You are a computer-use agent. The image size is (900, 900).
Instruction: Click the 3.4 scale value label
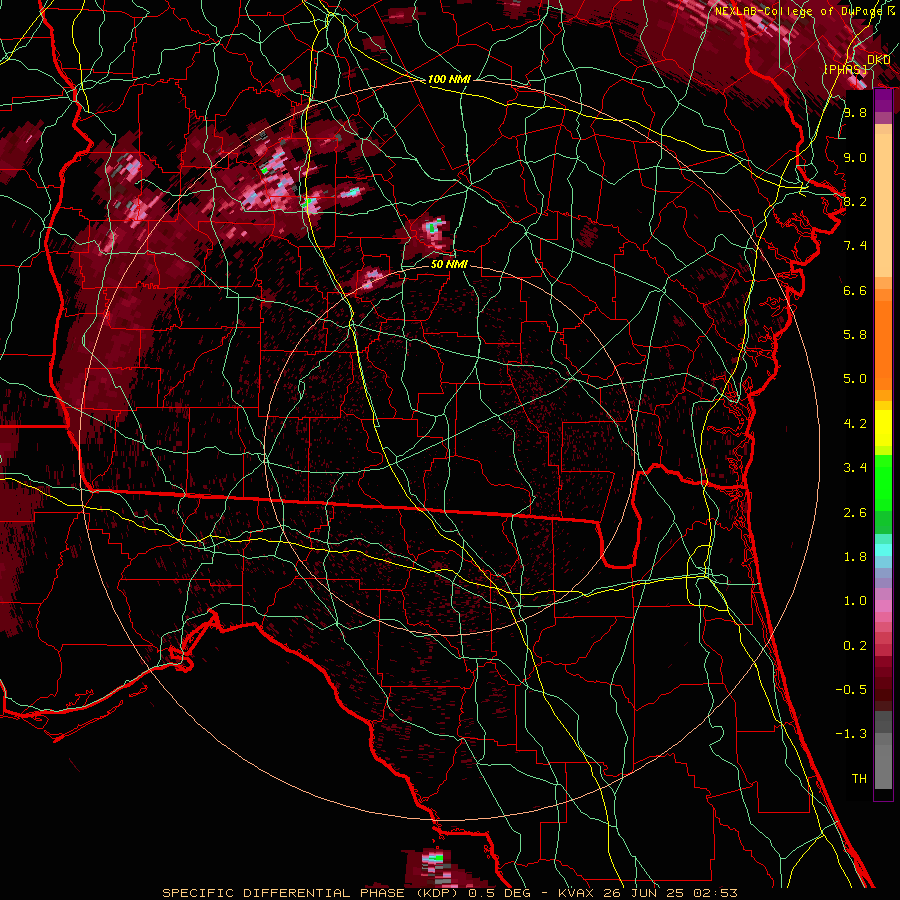[855, 468]
